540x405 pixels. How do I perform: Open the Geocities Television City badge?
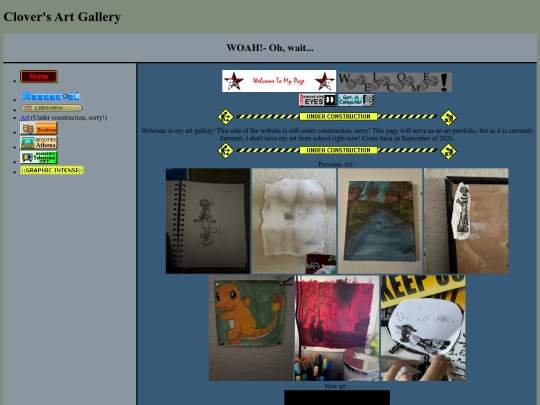[39, 157]
